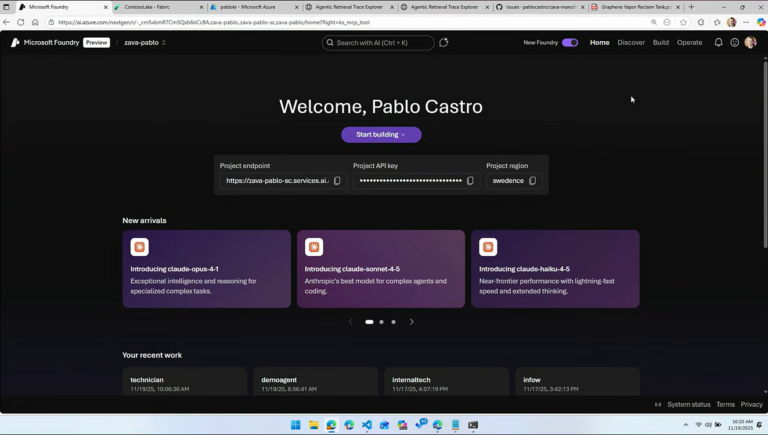The width and height of the screenshot is (768, 435).
Task: Copy the project API key
Action: coord(470,181)
